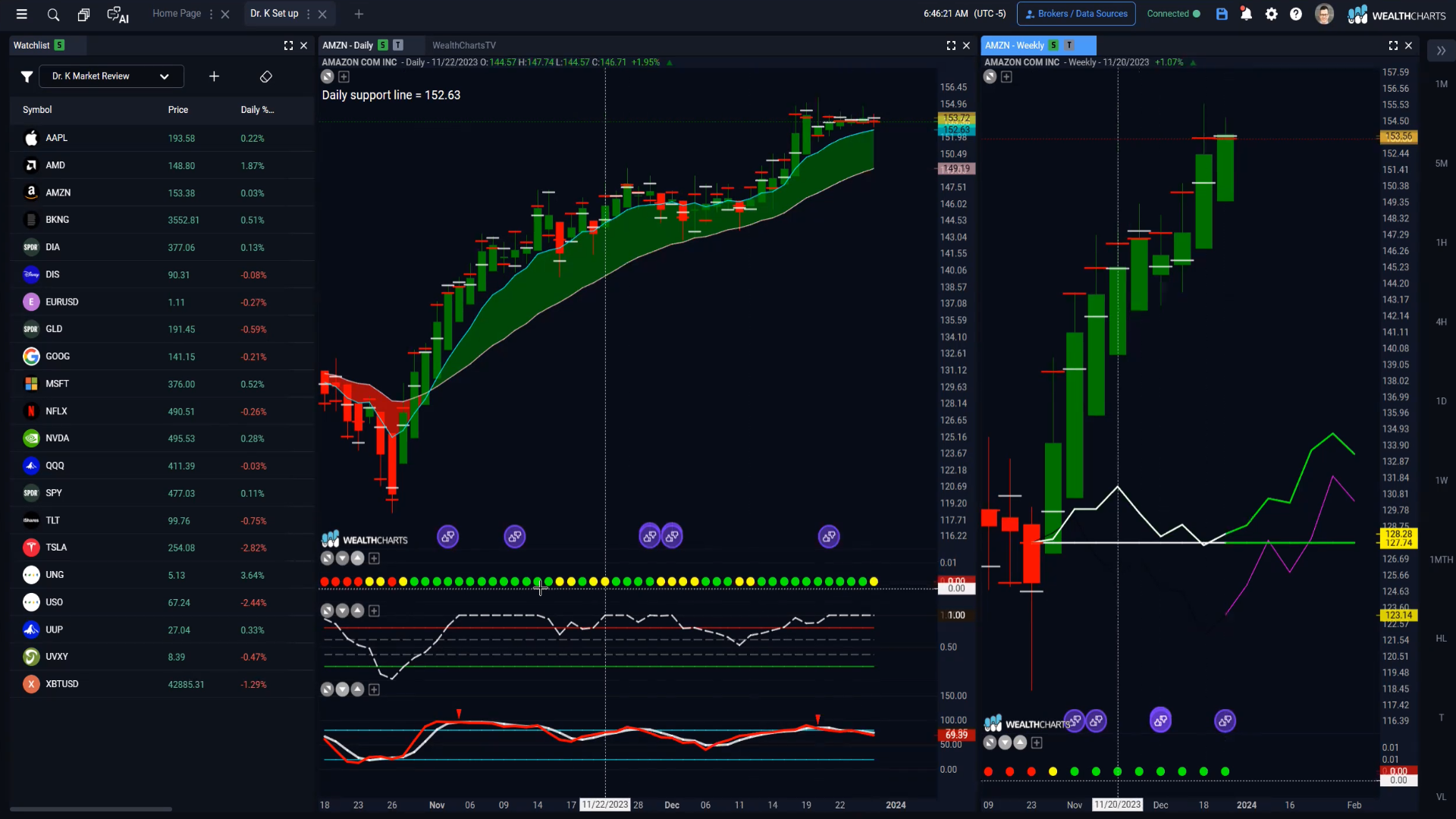
Task: Select the XBTUSD row in the watchlist
Action: 162,684
